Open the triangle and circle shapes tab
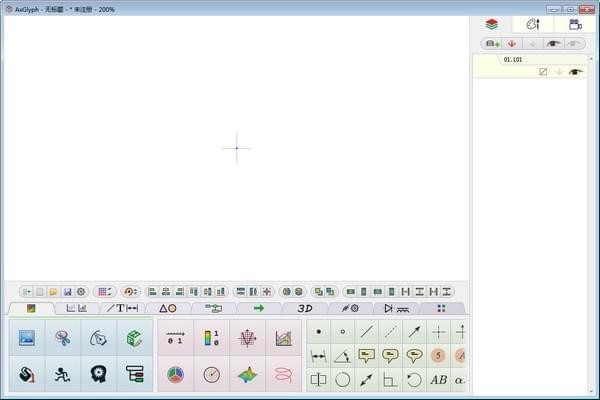This screenshot has height=400, width=600. pyautogui.click(x=168, y=308)
